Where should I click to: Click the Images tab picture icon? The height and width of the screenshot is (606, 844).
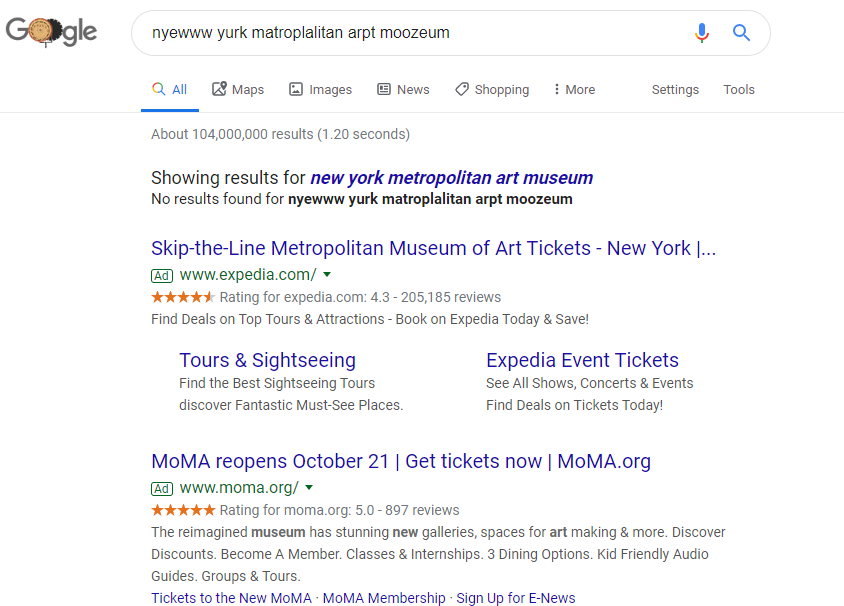[x=296, y=89]
